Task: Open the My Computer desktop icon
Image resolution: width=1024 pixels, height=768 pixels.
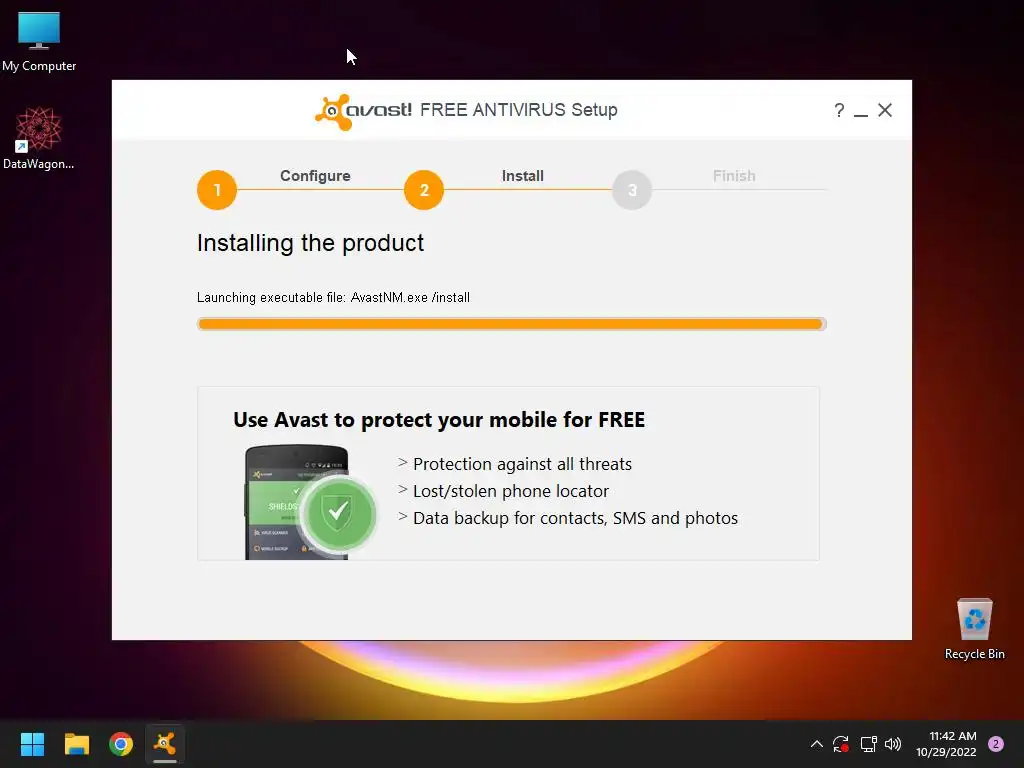Action: pos(39,42)
